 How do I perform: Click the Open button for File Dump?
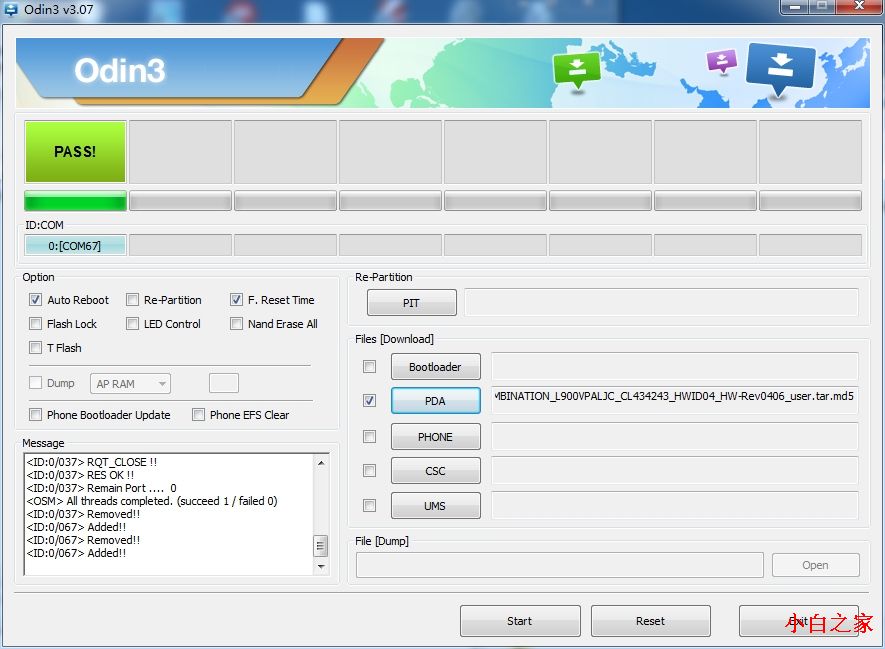click(x=816, y=565)
